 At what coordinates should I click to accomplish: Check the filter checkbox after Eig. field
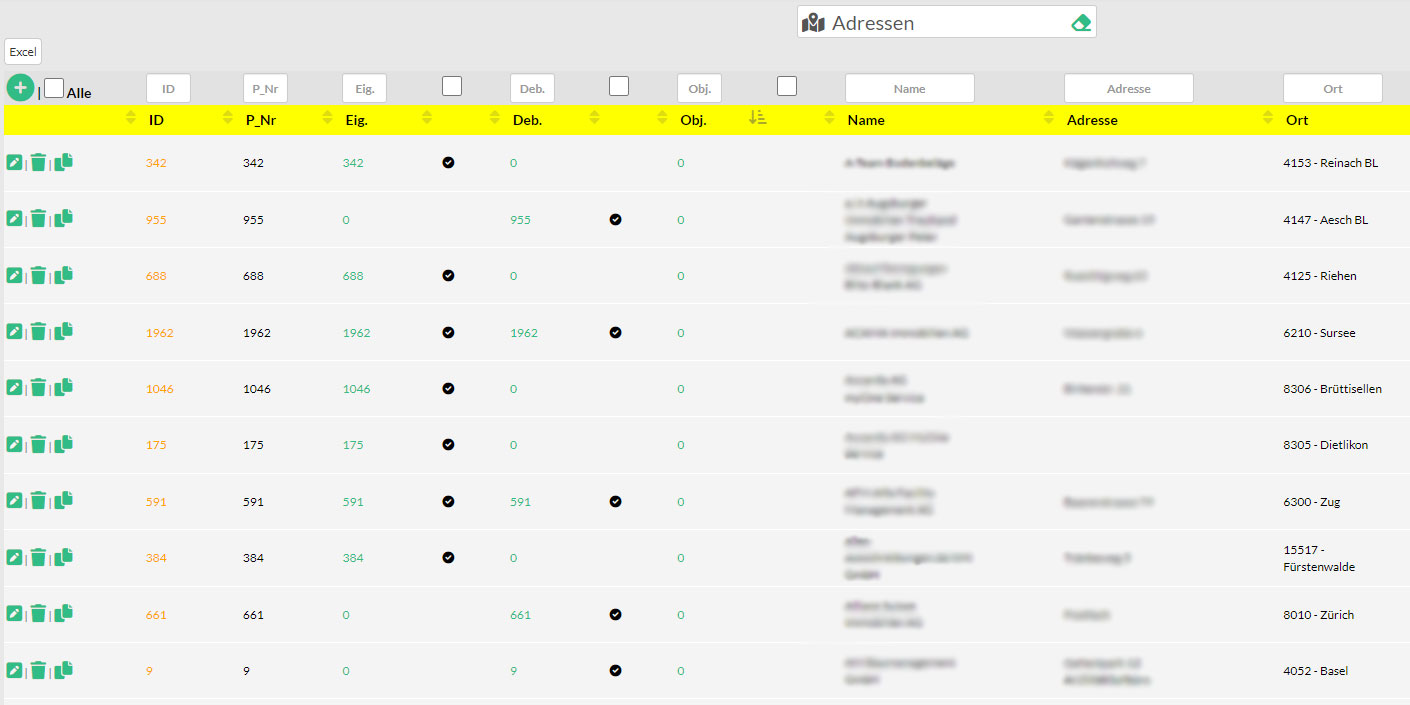click(452, 87)
